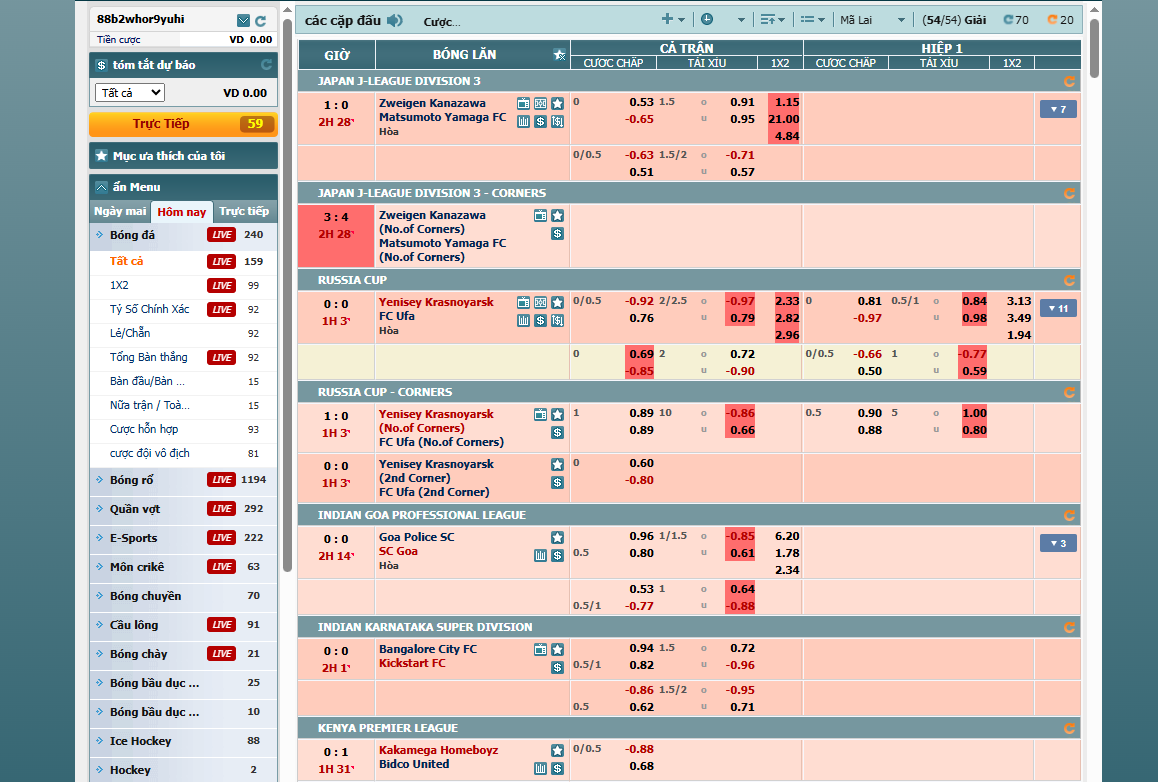
Task: Expand the 11 more markets for Russia Cup match
Action: pyautogui.click(x=1057, y=308)
